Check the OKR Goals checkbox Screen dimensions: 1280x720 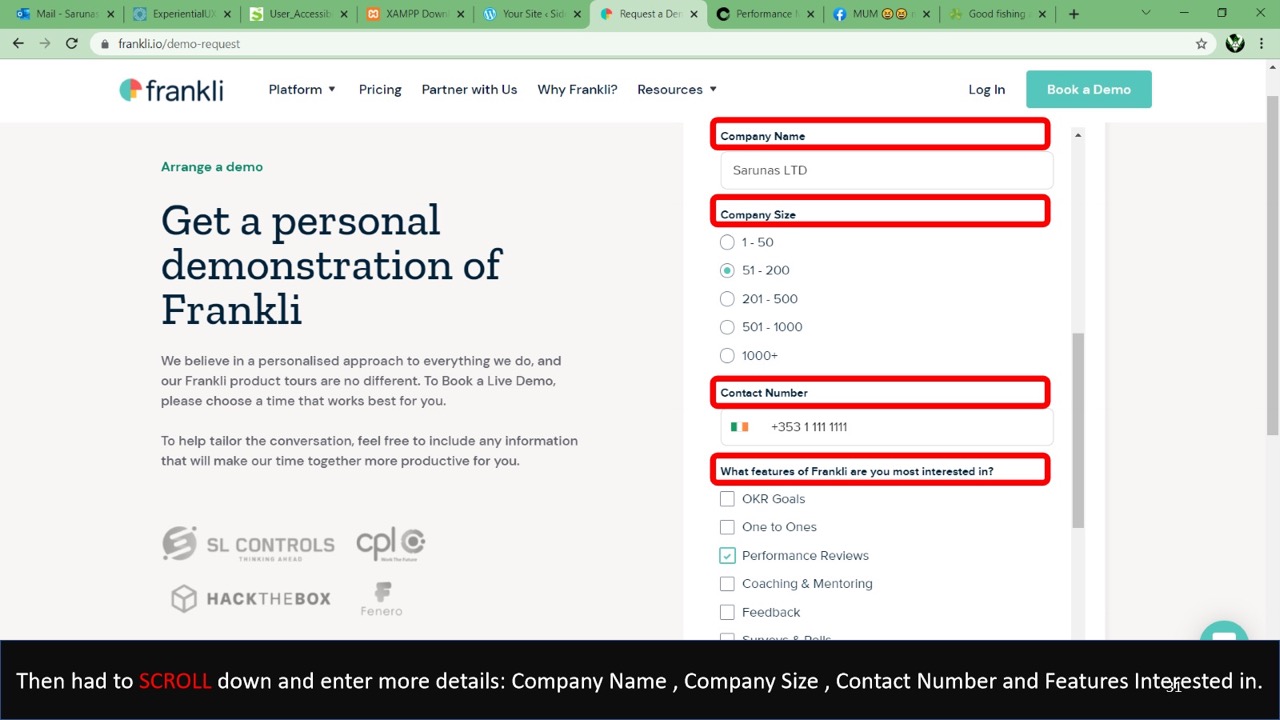727,499
